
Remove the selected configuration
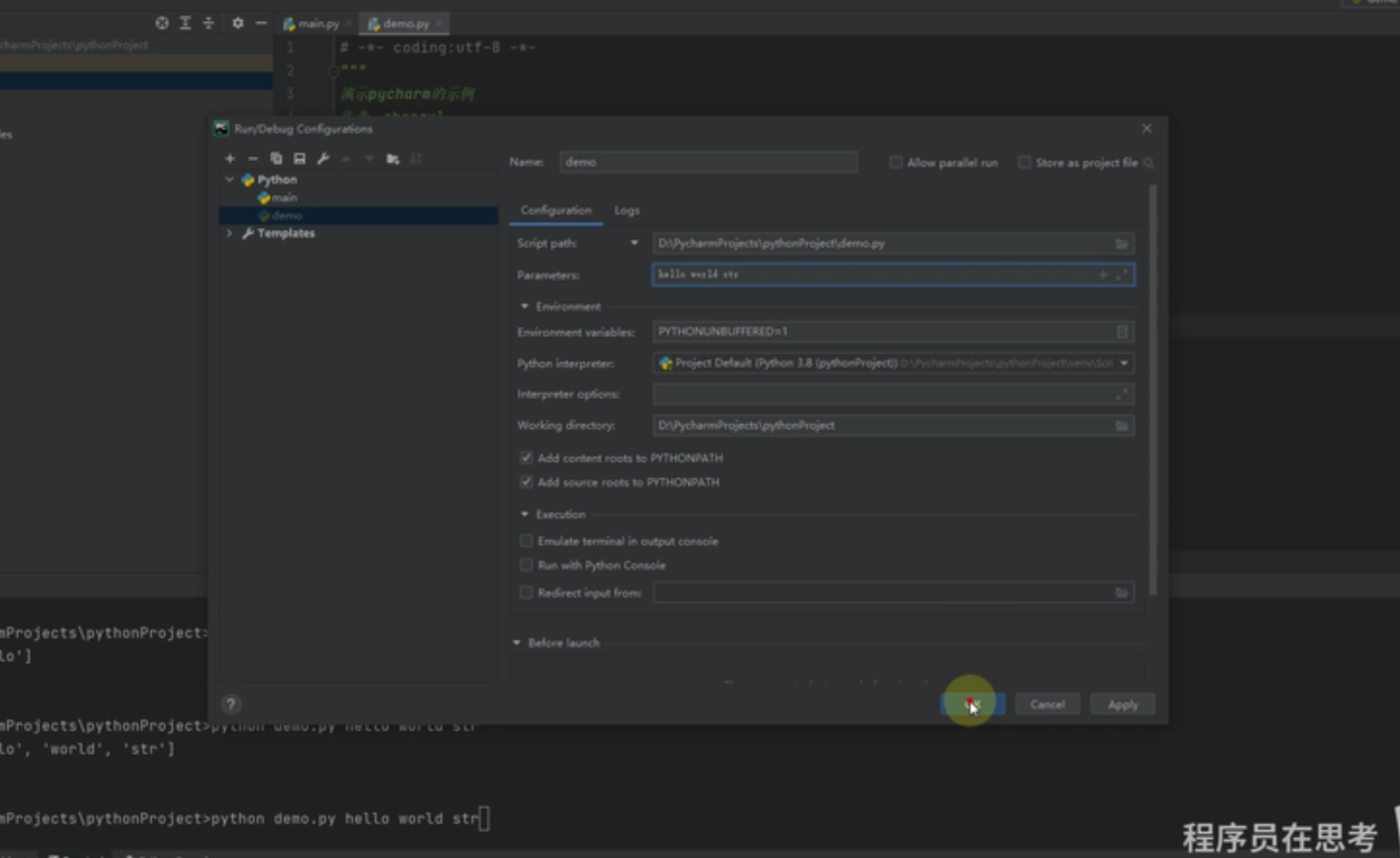253,158
